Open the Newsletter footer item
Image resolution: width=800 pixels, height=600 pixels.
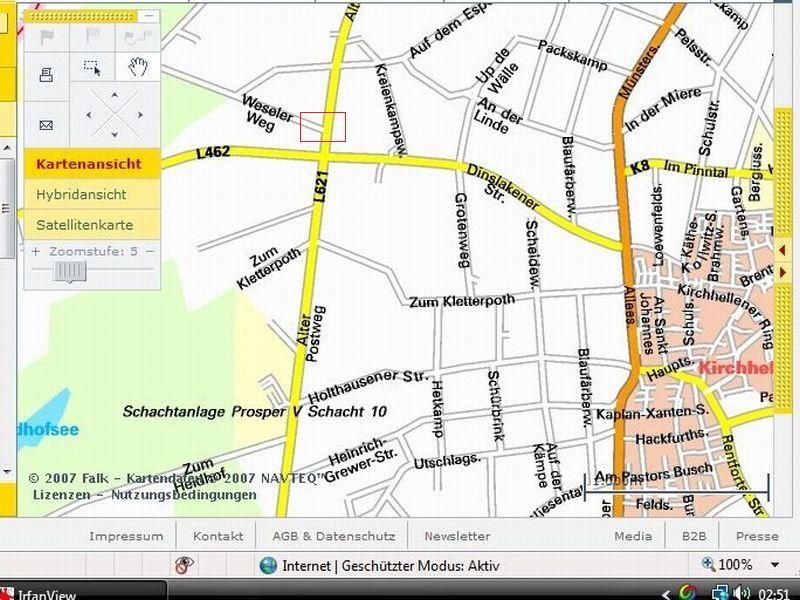point(457,536)
